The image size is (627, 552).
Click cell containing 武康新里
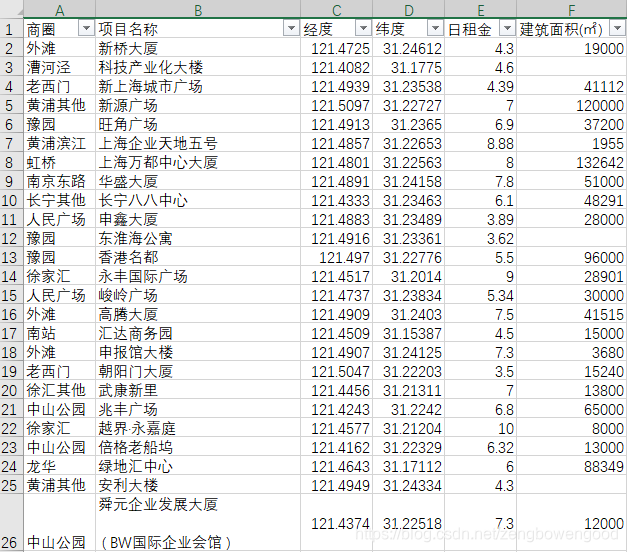pyautogui.click(x=198, y=390)
